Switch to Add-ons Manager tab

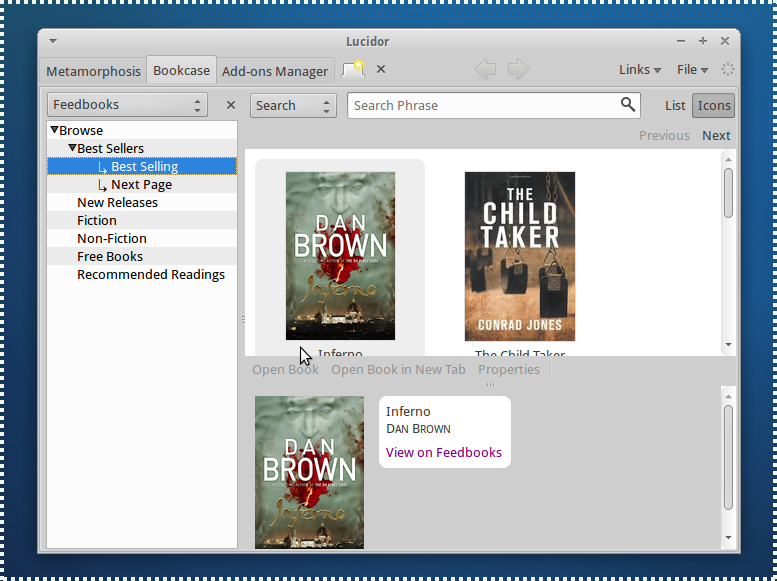click(x=275, y=71)
